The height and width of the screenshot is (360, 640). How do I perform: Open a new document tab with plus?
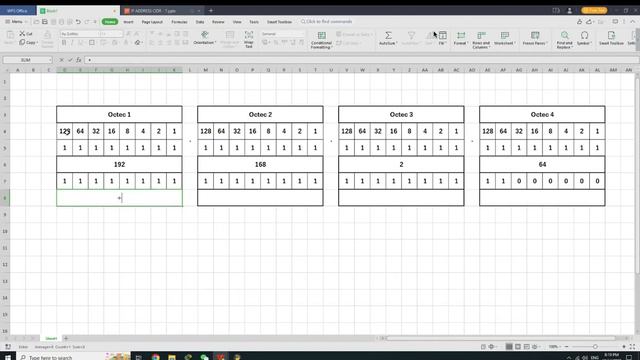coord(211,11)
